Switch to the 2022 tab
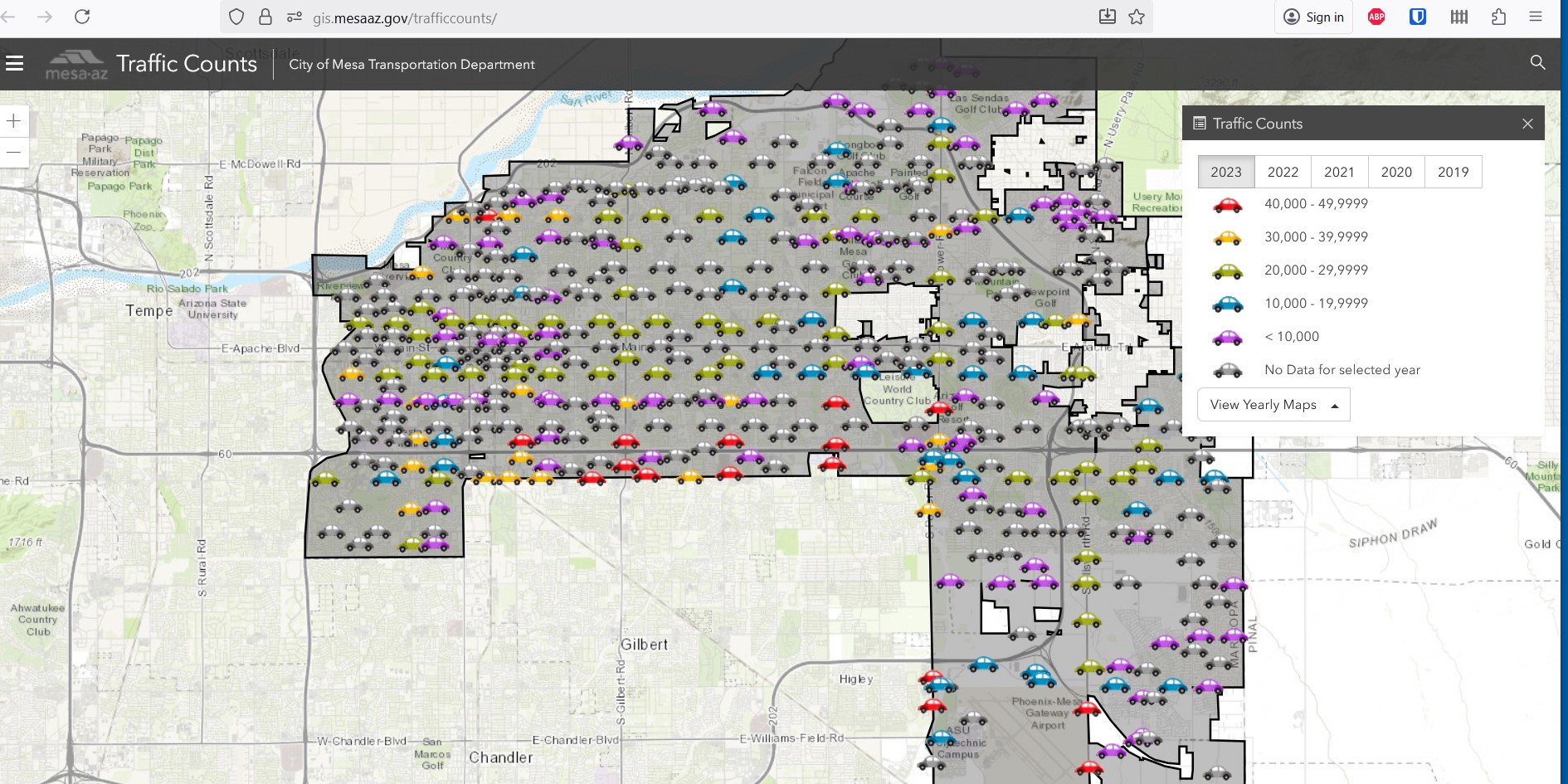The height and width of the screenshot is (784, 1568). [x=1283, y=172]
